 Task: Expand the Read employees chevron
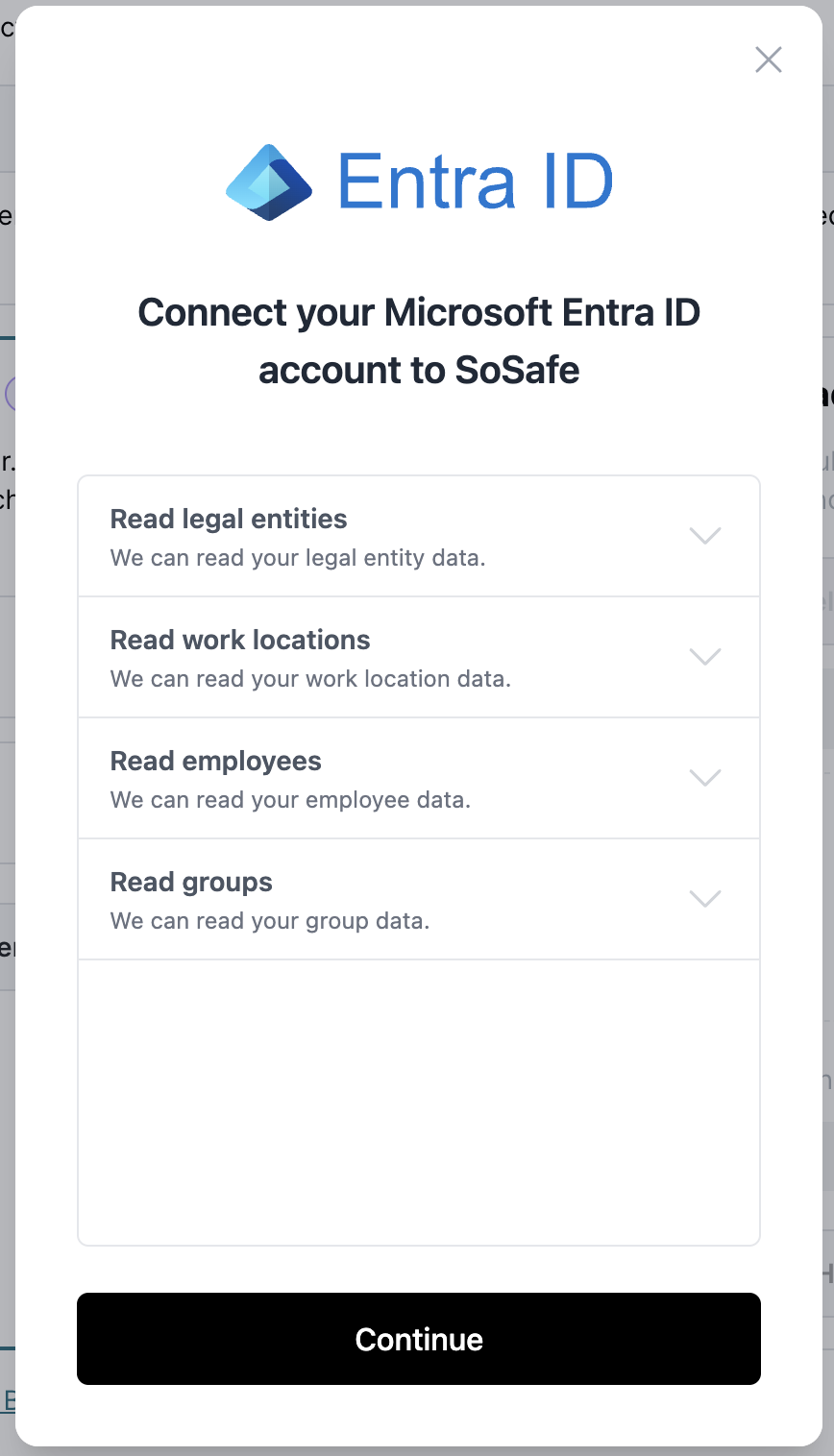pos(705,778)
